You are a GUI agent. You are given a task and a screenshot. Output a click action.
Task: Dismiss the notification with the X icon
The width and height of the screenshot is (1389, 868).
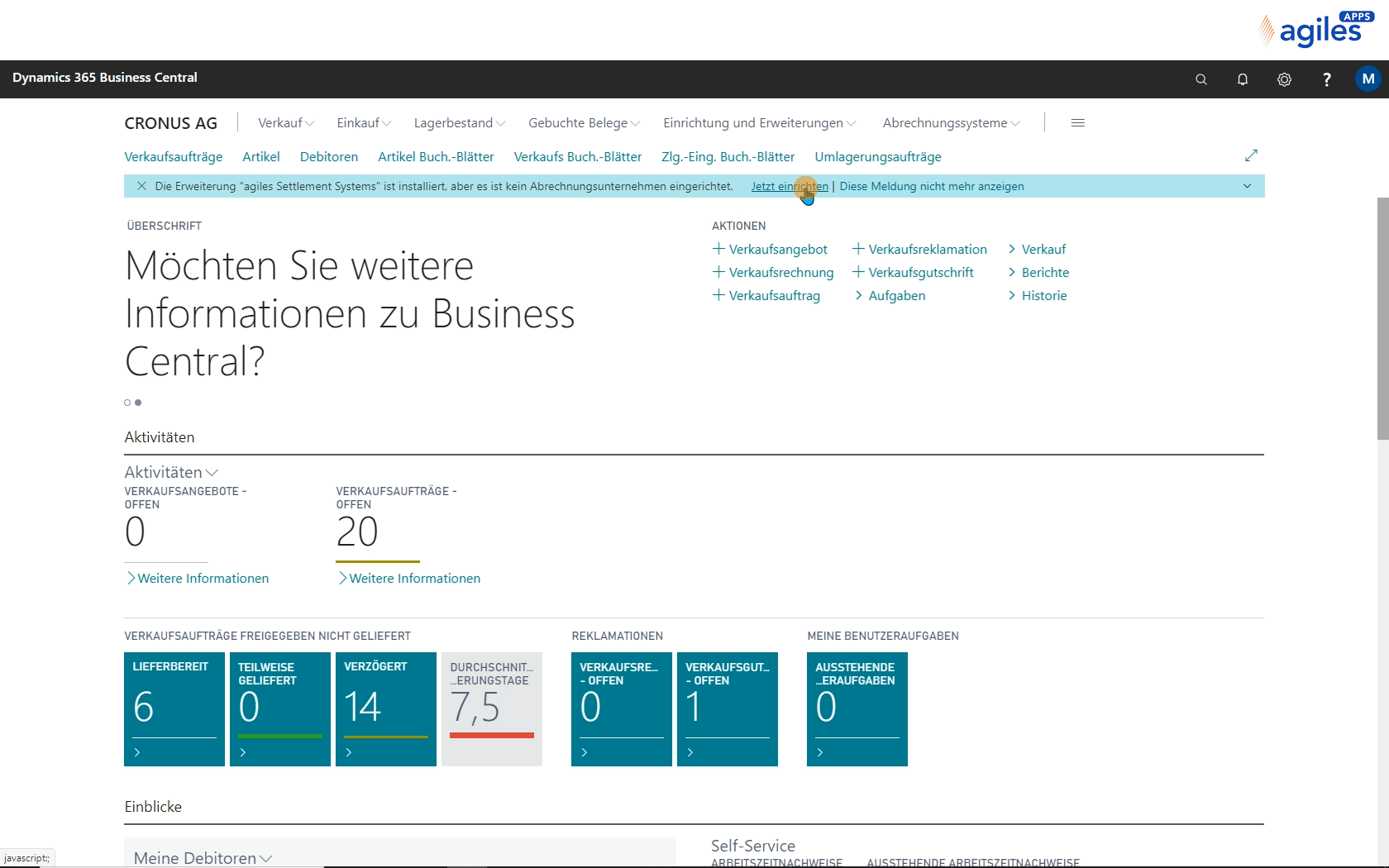point(141,186)
